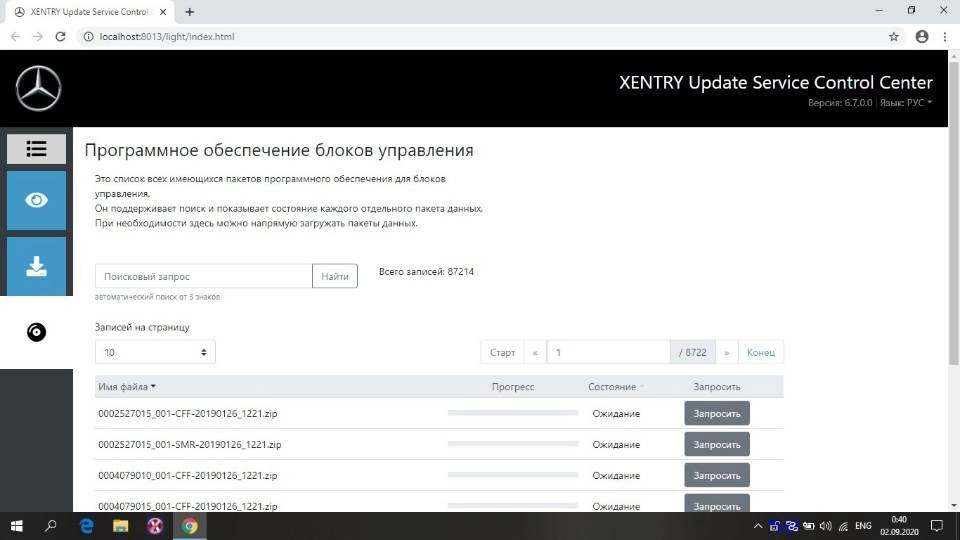The width and height of the screenshot is (960, 540).
Task: Click the Прогресс column header
Action: point(513,387)
